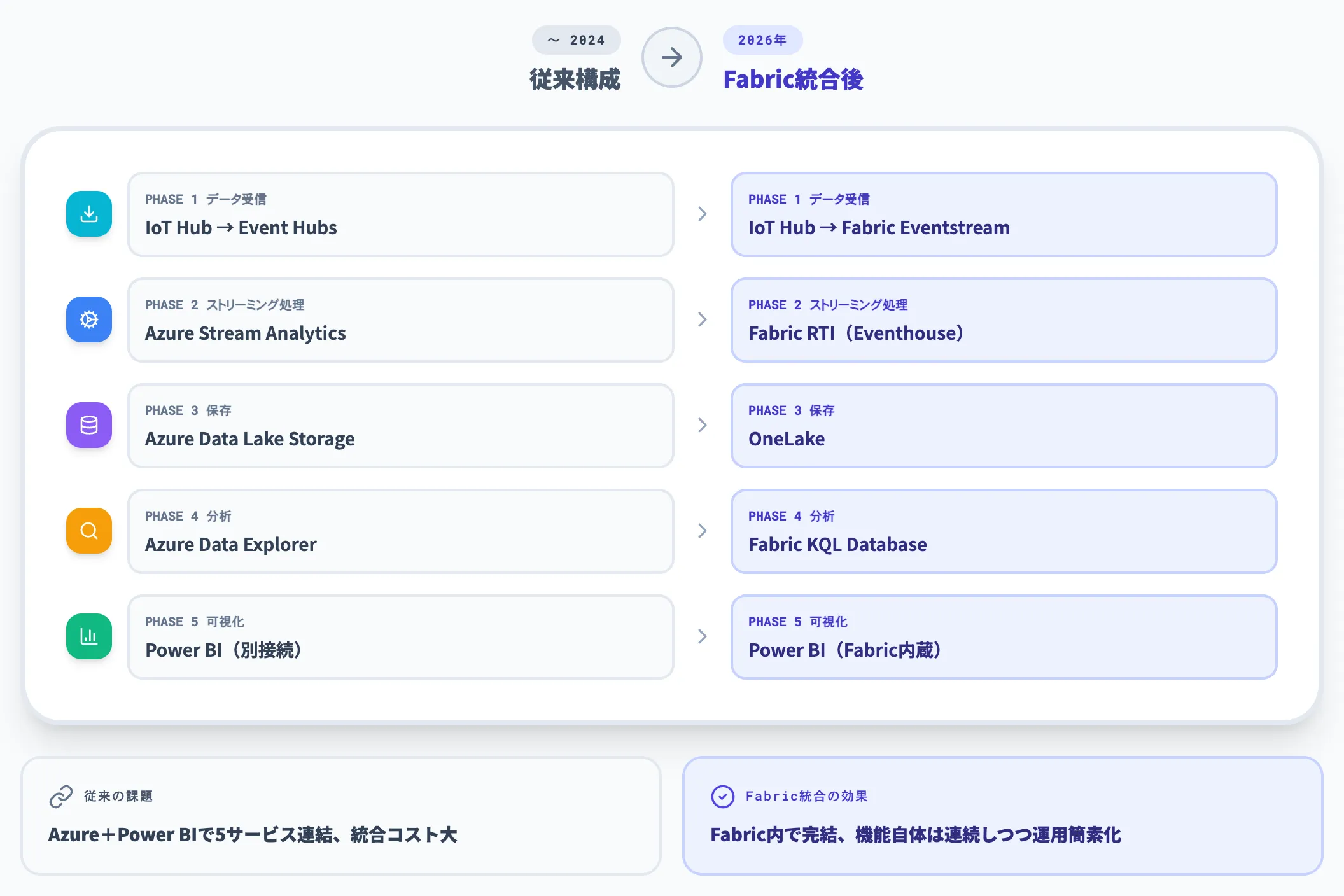Click the Fabric統合の効果 caption

click(x=807, y=796)
